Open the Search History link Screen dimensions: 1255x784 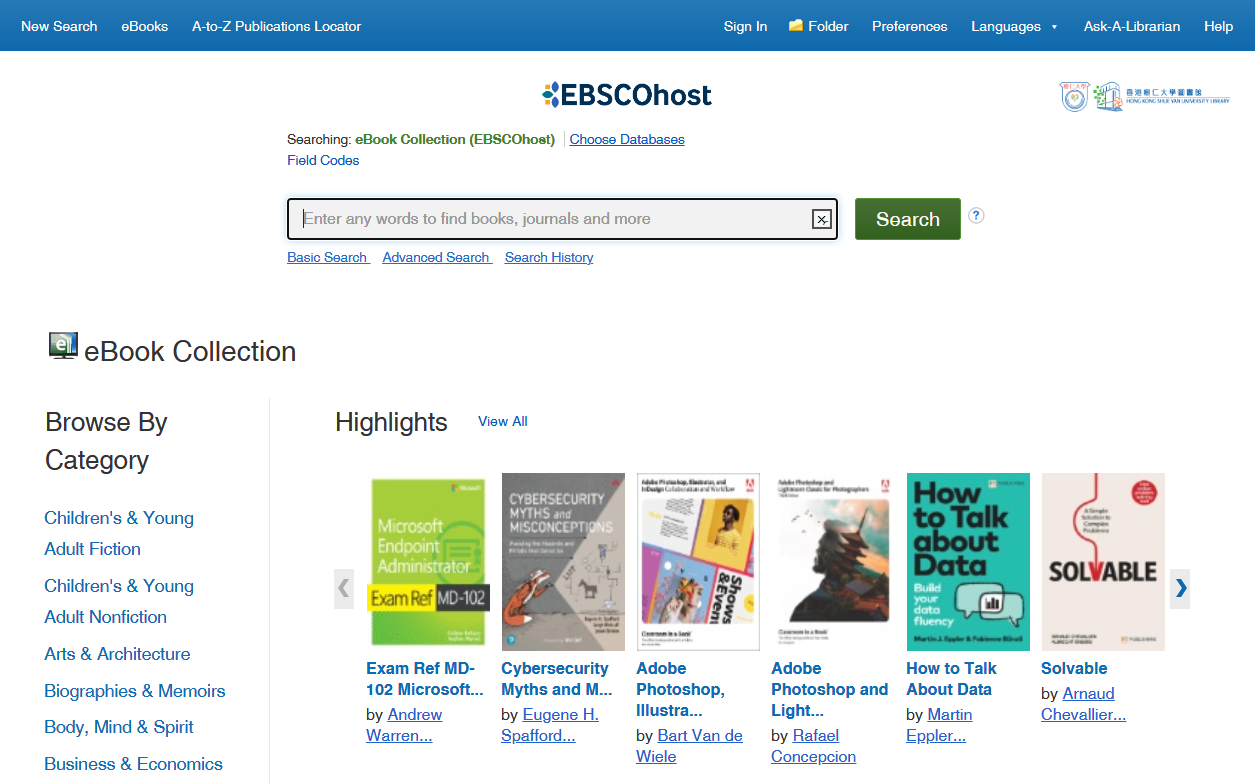point(549,257)
